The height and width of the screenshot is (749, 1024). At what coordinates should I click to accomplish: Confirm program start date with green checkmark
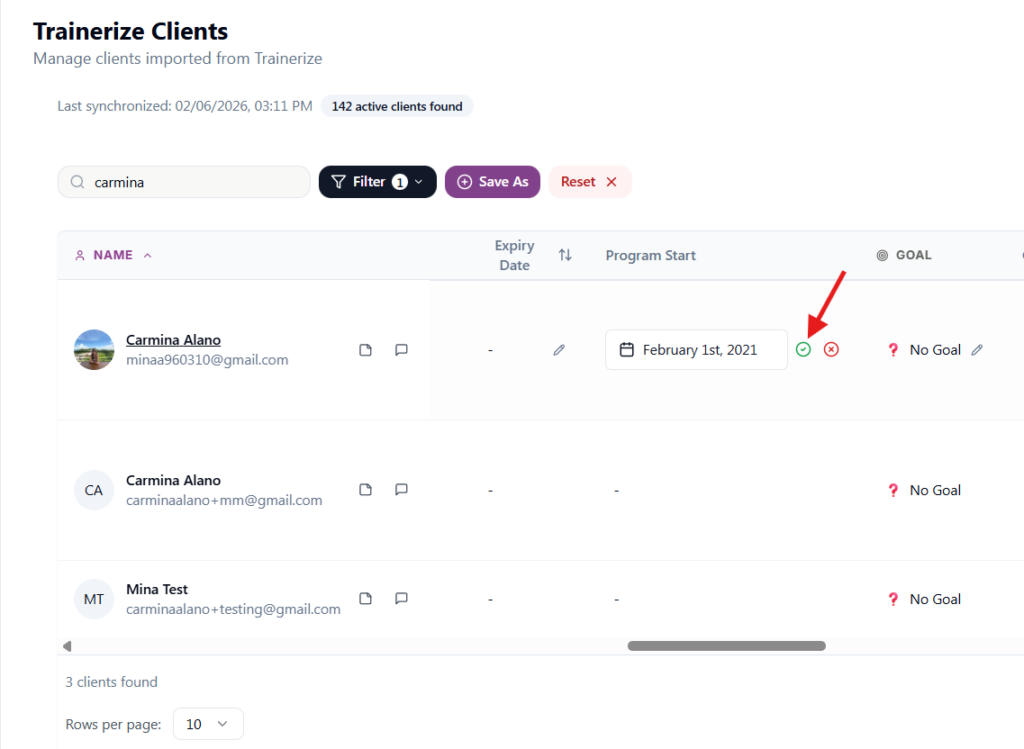click(x=803, y=350)
